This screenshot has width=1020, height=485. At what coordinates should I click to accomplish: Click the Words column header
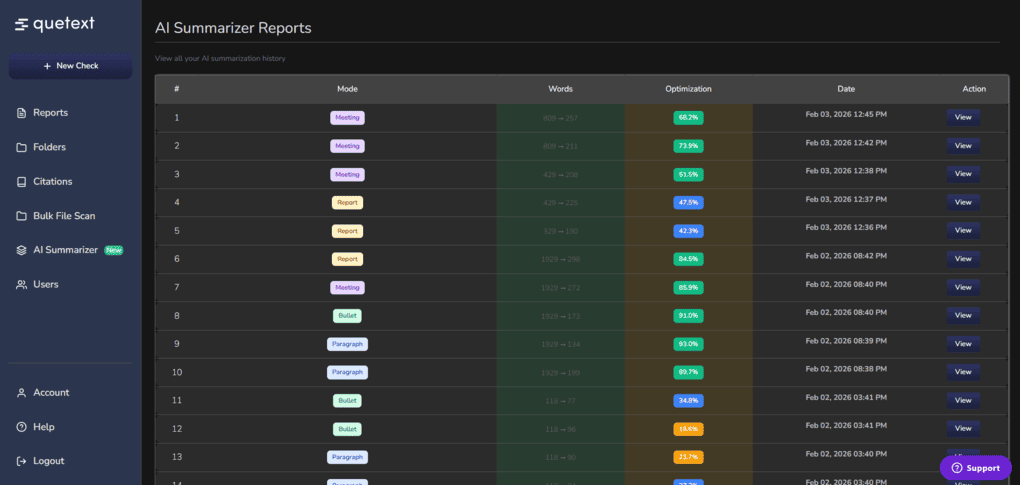[x=561, y=89]
